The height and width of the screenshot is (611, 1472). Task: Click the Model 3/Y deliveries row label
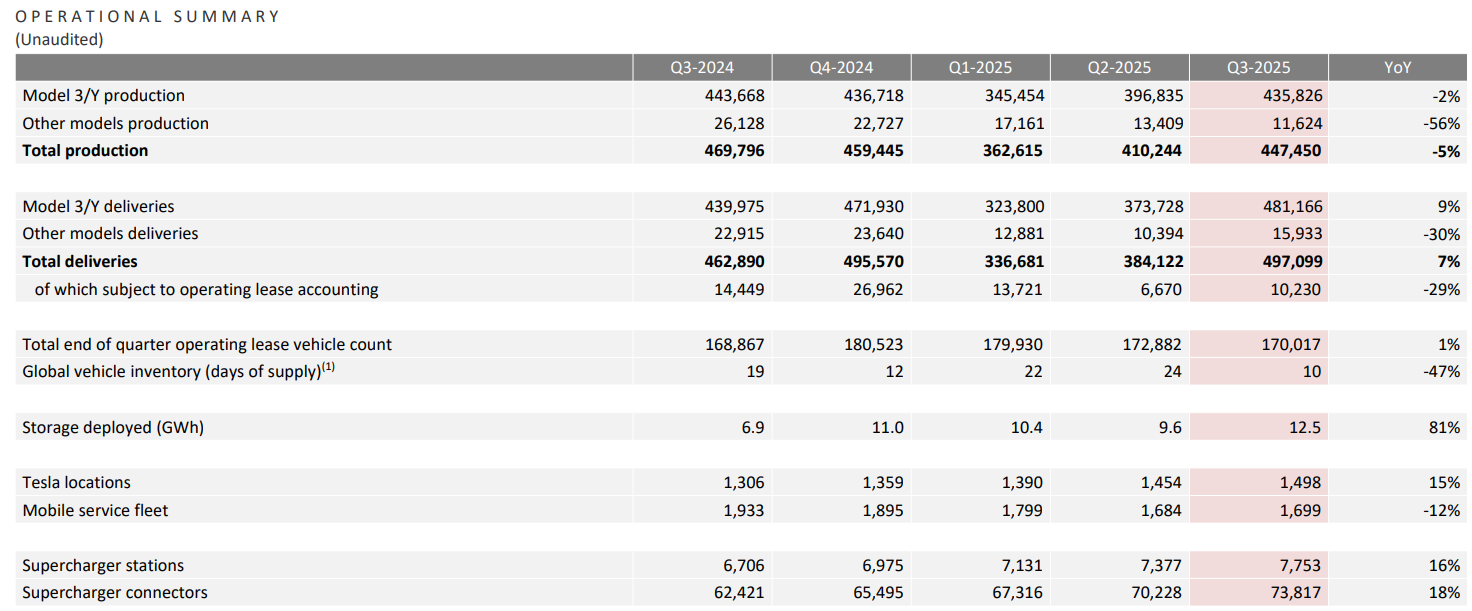pyautogui.click(x=98, y=206)
